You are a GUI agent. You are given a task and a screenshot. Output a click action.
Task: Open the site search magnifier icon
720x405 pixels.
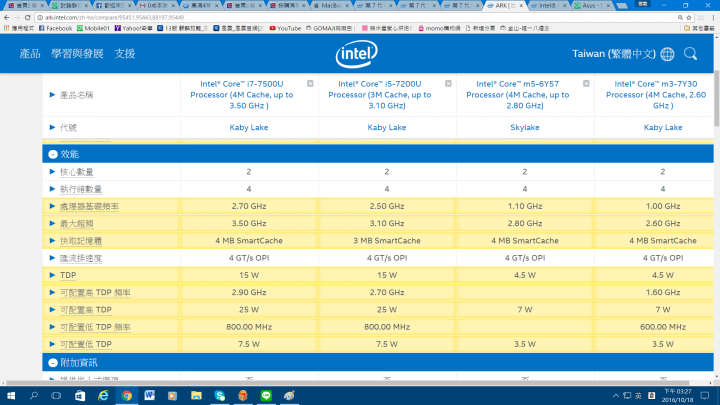tap(690, 54)
